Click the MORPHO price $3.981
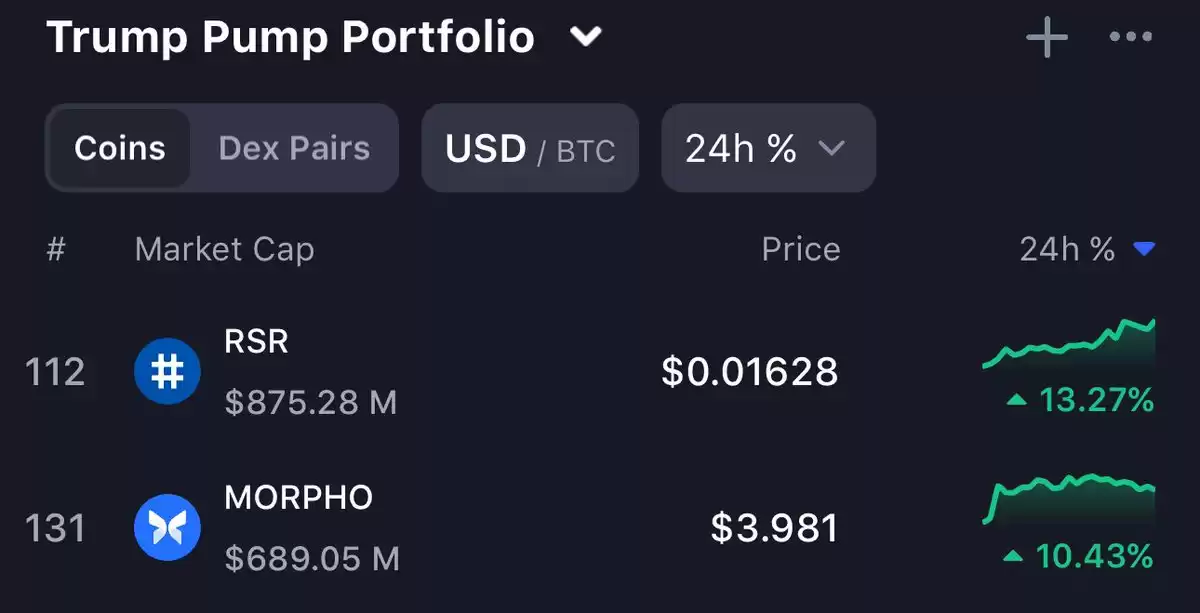The height and width of the screenshot is (613, 1200). [x=774, y=528]
